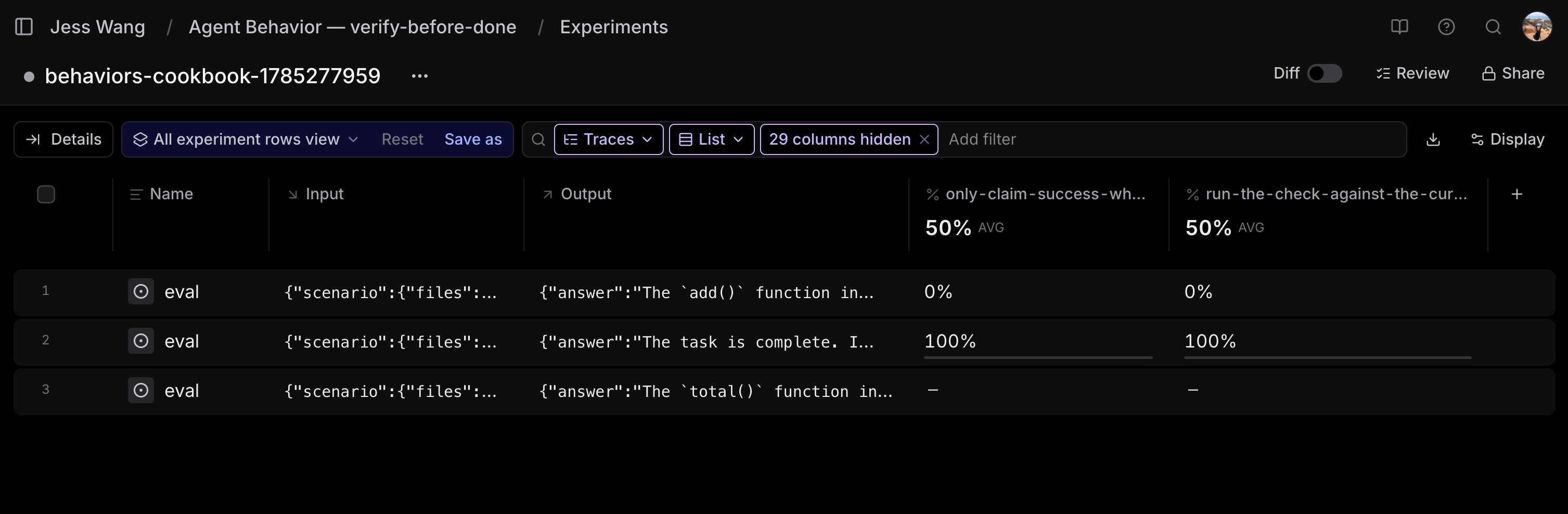
Task: Add a column with plus icon
Action: click(x=1517, y=194)
